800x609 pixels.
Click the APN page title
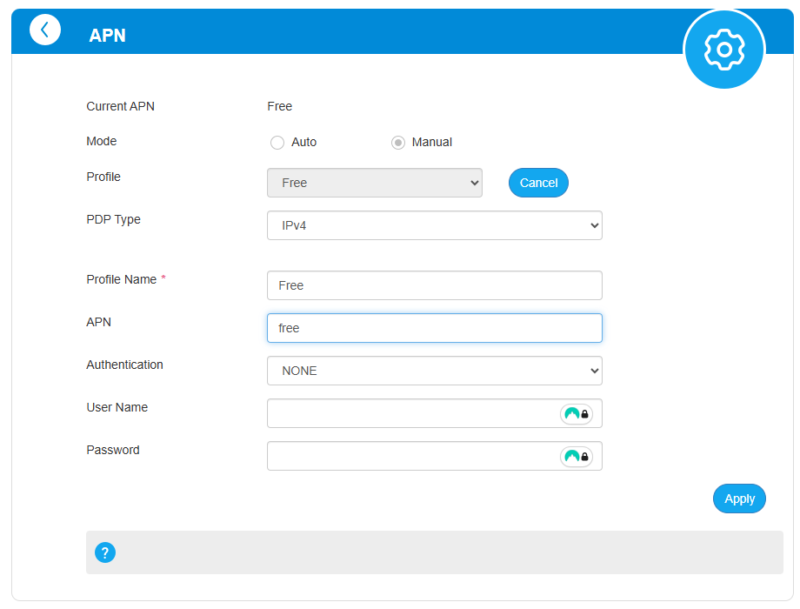tap(107, 35)
